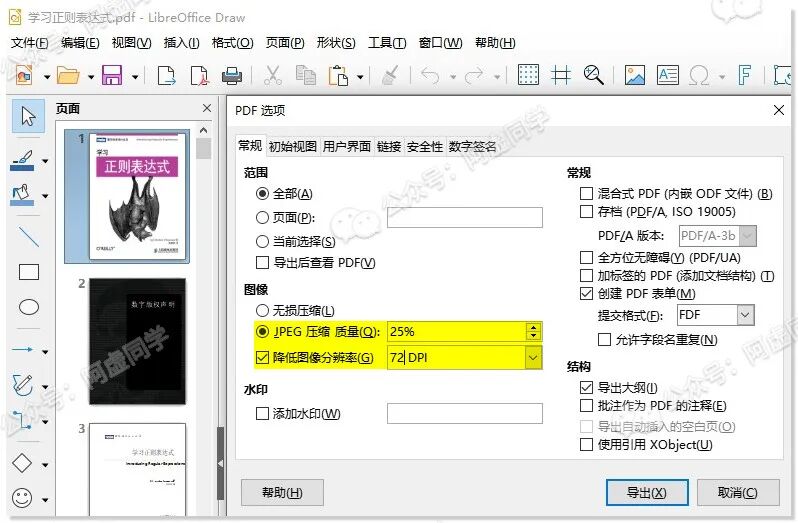Click the Undo arrow icon
The height and width of the screenshot is (523, 798).
430,76
